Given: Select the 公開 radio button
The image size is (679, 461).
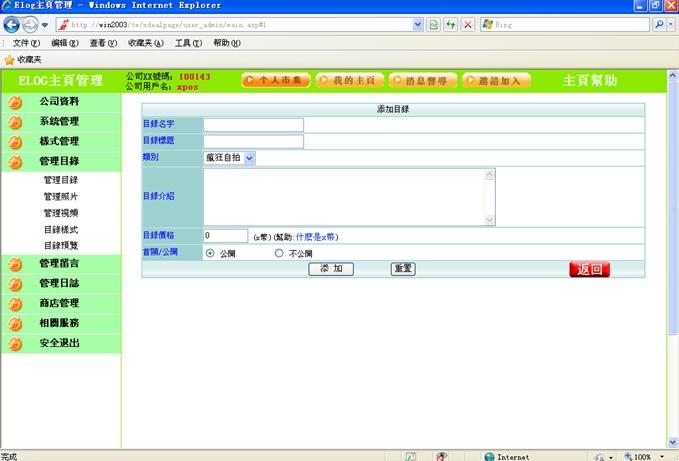Looking at the screenshot, I should (x=210, y=254).
